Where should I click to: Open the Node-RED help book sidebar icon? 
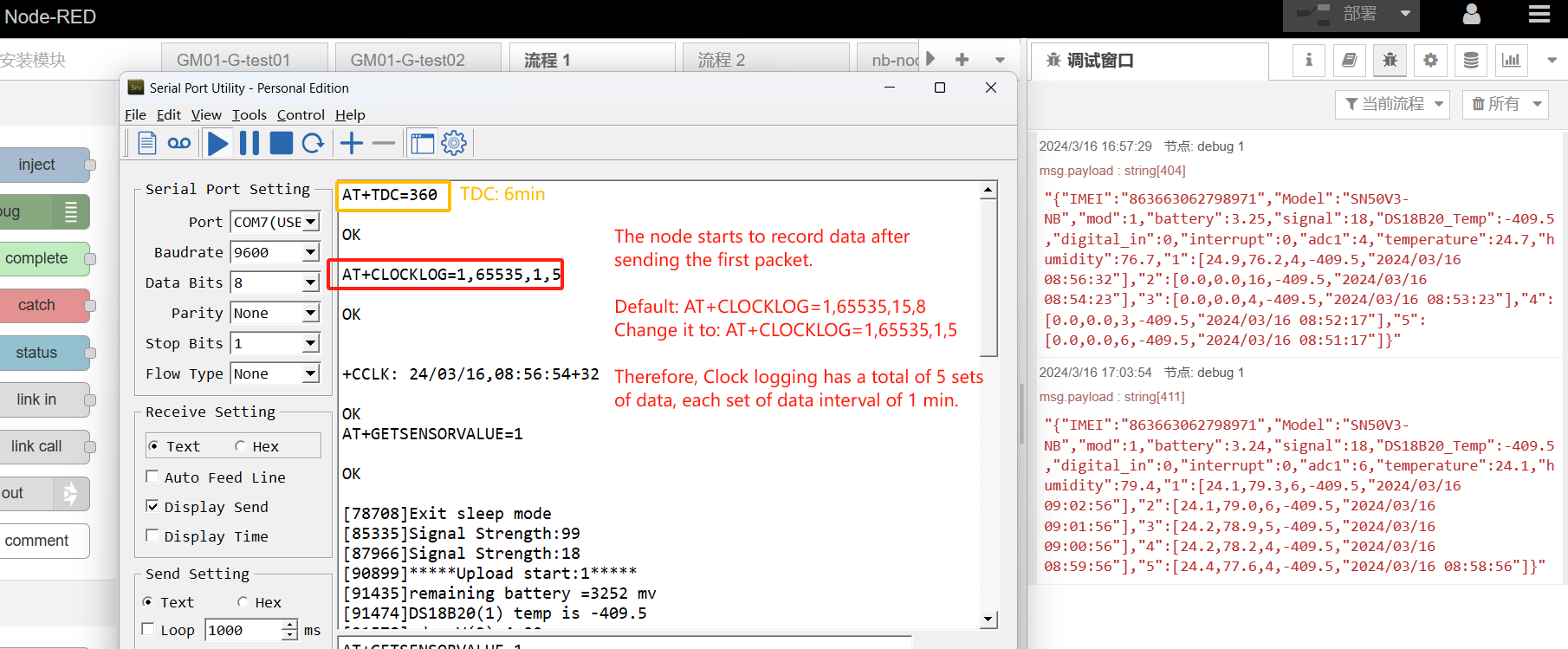1350,60
